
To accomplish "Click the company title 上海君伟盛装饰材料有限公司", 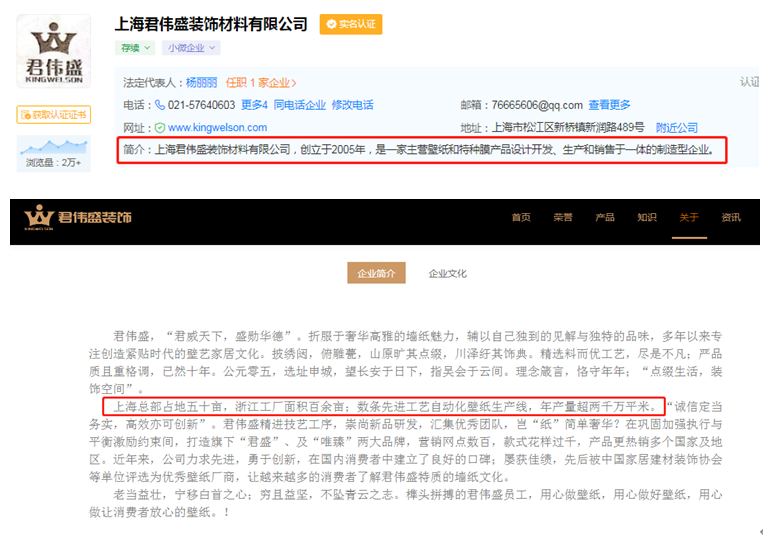I will [211, 24].
